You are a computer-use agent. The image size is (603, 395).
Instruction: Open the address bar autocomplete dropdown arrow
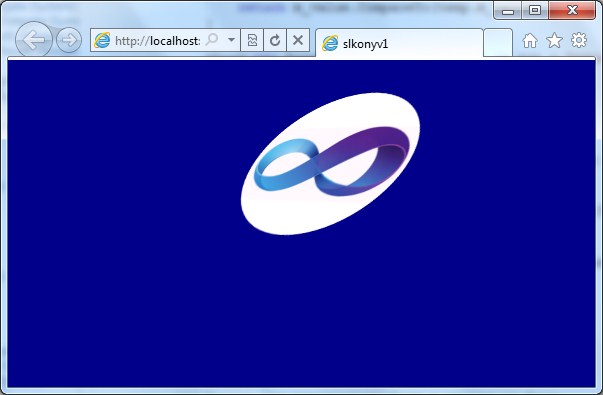(x=232, y=40)
